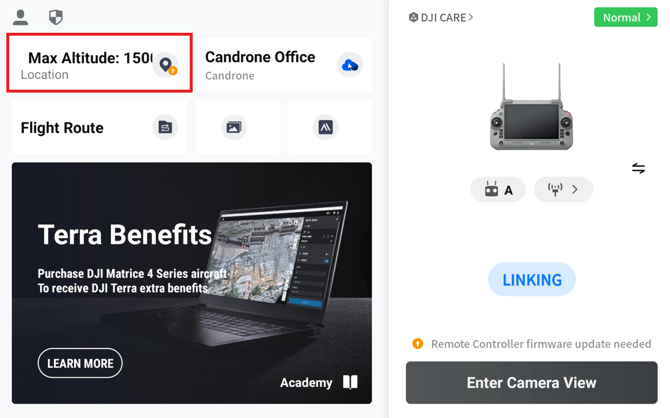Open the Remote Controller firmware update notice

pyautogui.click(x=532, y=344)
